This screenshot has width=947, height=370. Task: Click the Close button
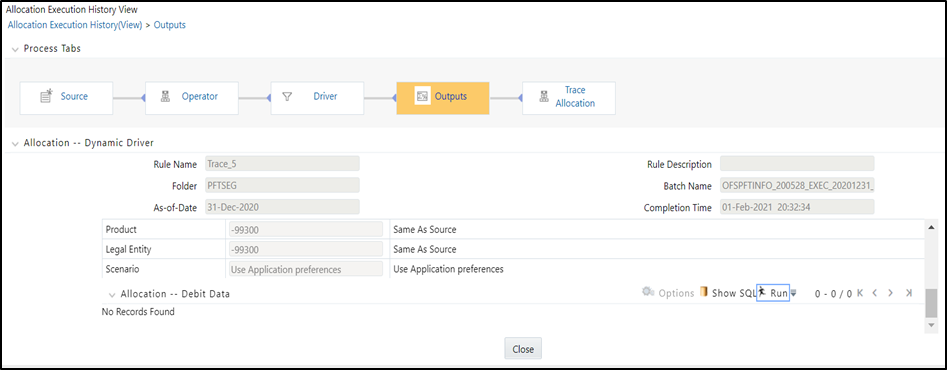point(523,349)
